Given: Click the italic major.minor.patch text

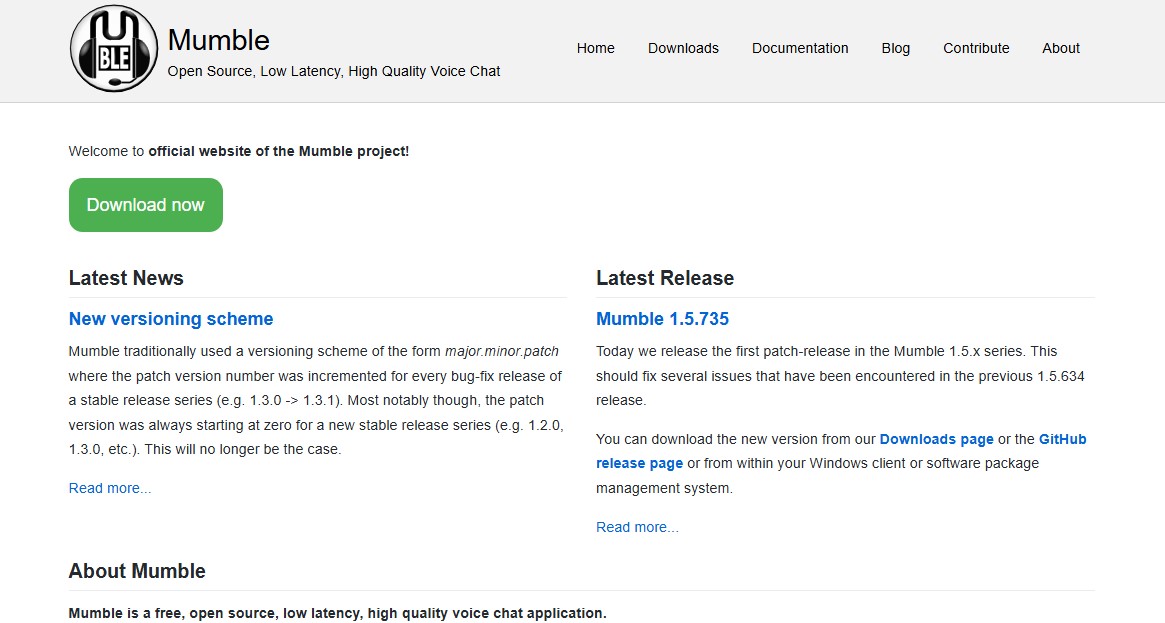Looking at the screenshot, I should pos(501,351).
